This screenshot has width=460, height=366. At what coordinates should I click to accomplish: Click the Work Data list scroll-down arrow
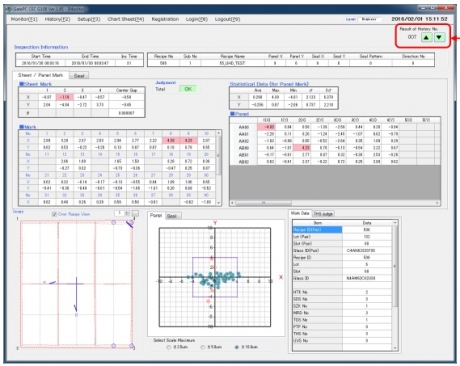[395, 348]
